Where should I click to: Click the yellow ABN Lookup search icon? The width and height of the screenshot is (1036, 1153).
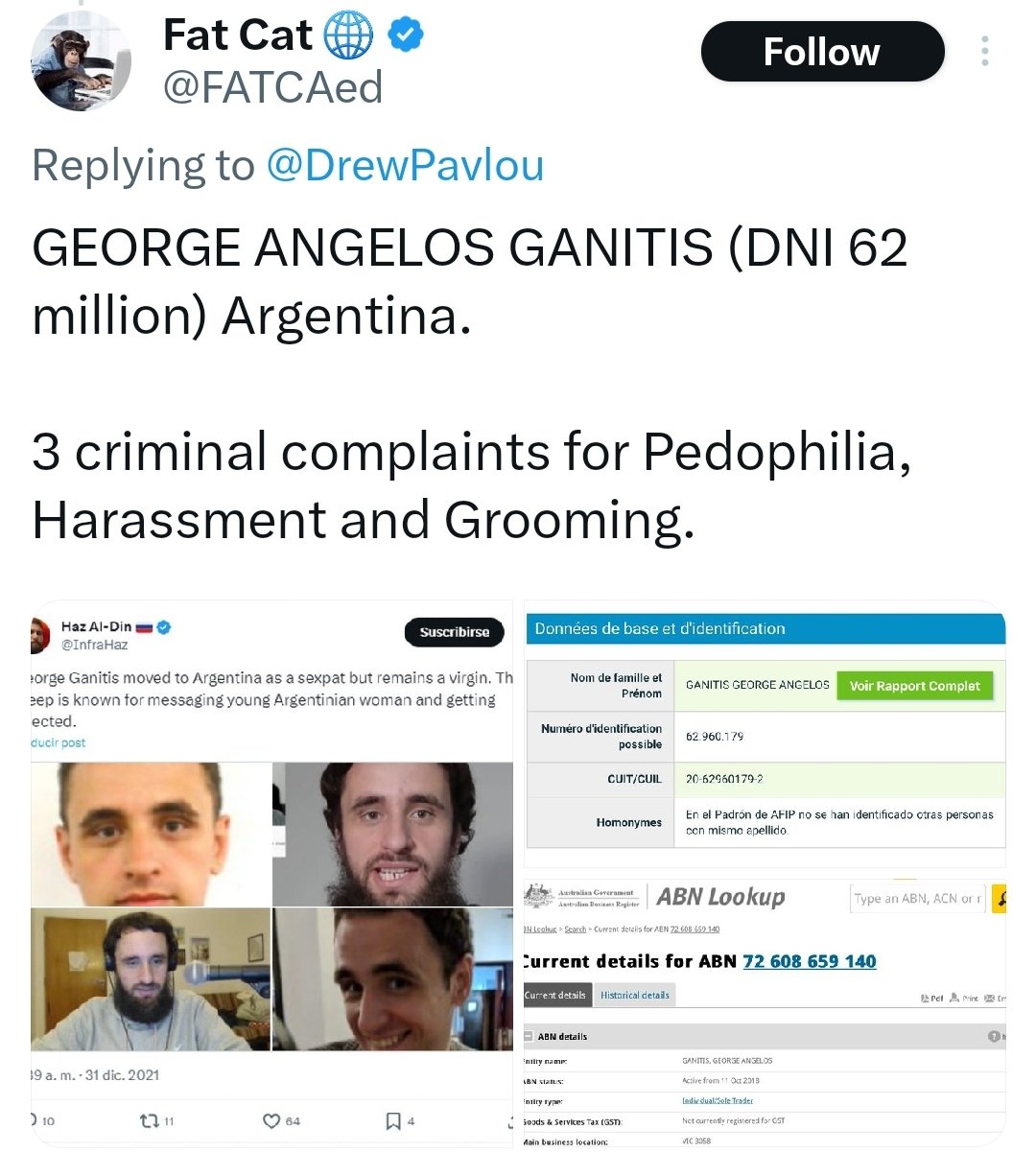[x=1000, y=899]
